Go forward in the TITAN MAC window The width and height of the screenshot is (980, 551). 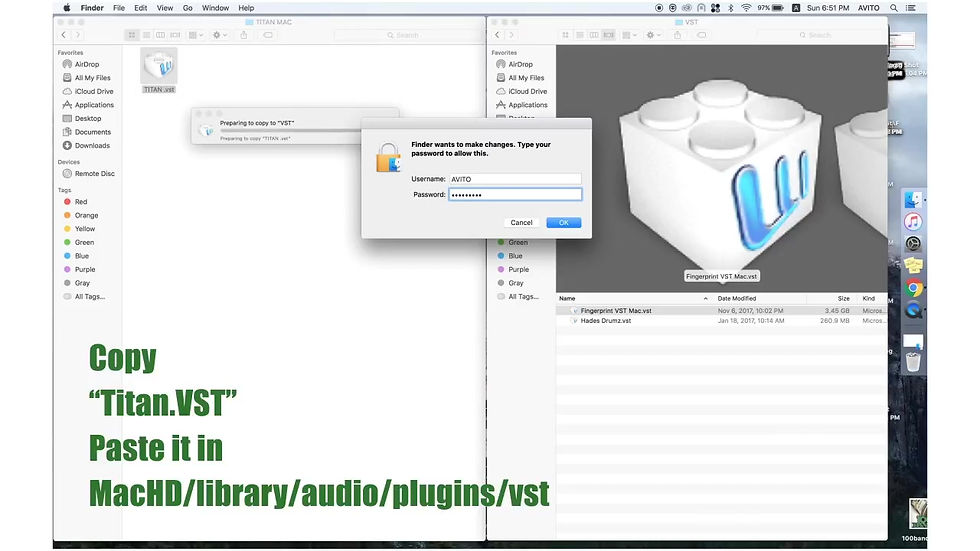tap(78, 35)
